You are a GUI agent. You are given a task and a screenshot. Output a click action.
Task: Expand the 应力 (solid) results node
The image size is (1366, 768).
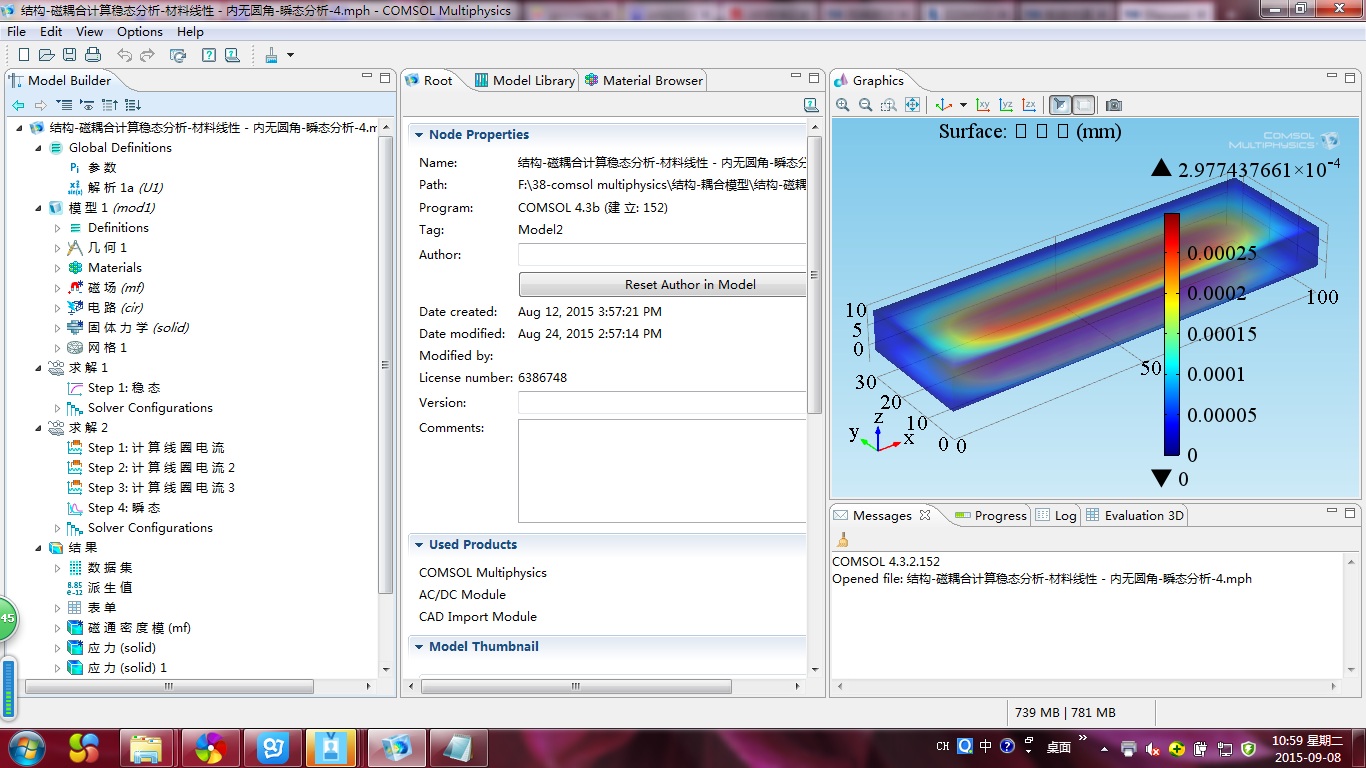(x=58, y=648)
